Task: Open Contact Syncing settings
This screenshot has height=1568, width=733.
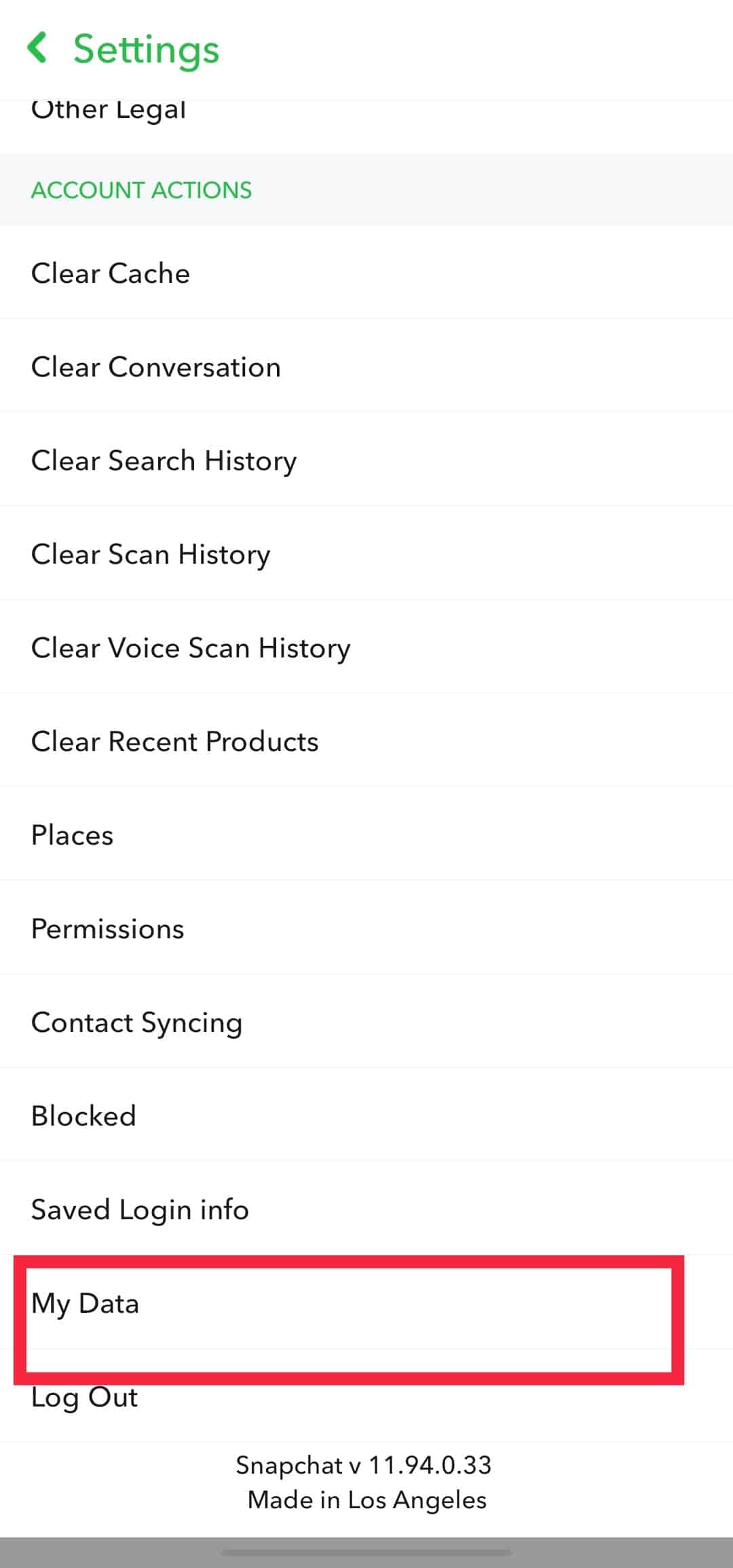Action: pos(137,1022)
